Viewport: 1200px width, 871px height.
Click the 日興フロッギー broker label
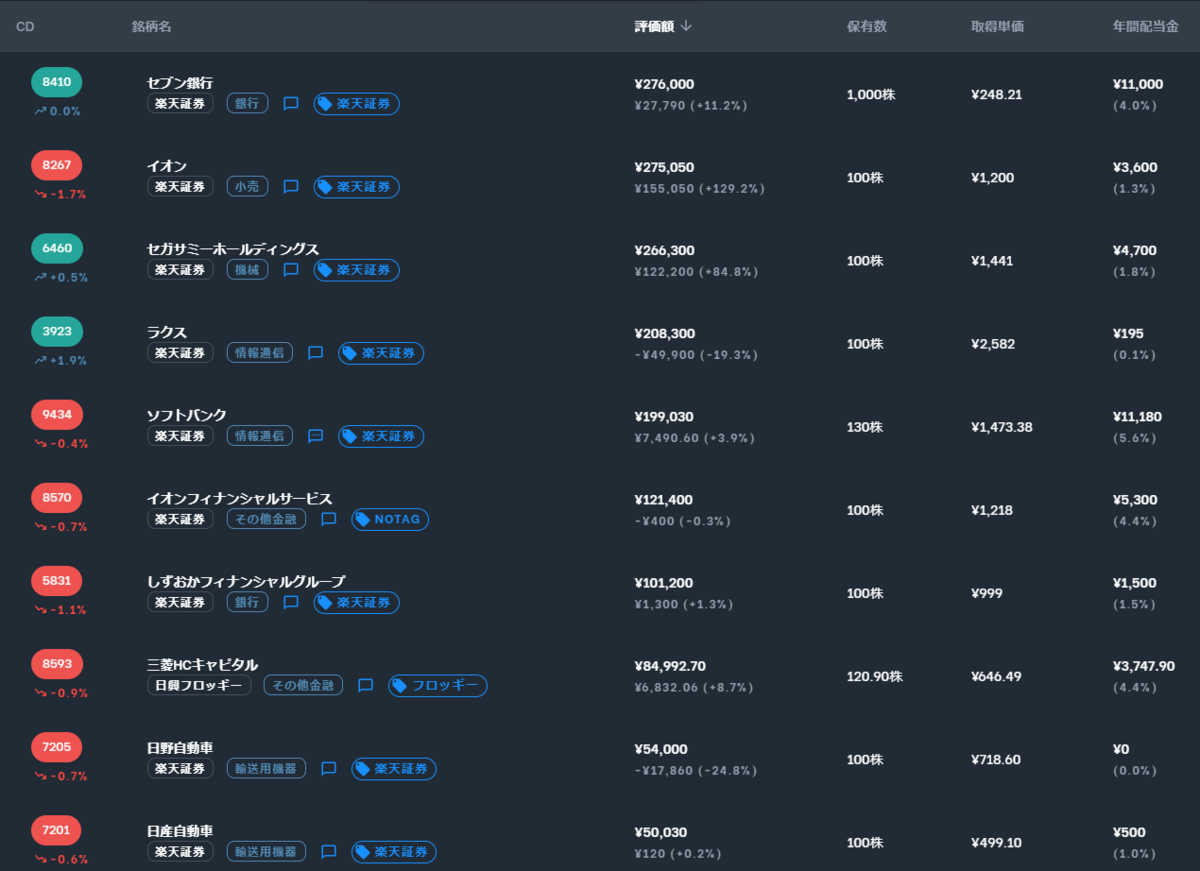199,685
